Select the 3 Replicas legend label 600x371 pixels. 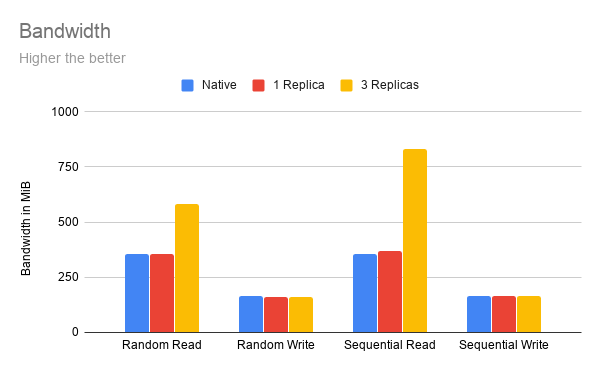[390, 85]
